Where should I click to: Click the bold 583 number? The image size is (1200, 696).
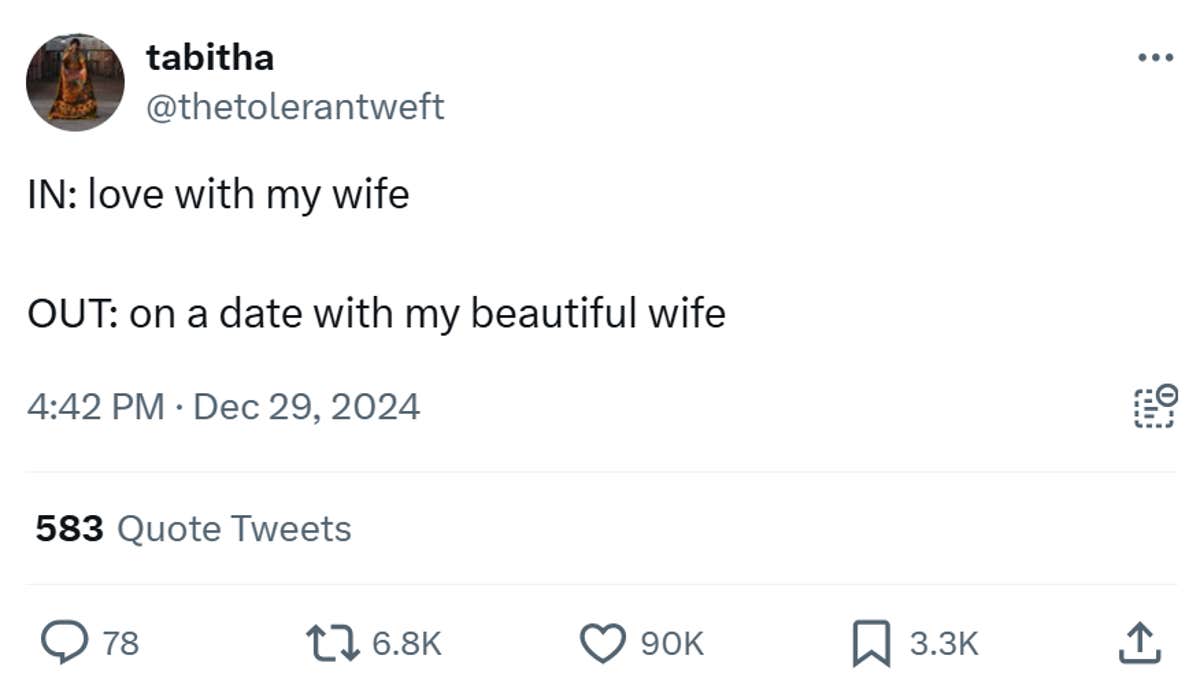click(69, 528)
